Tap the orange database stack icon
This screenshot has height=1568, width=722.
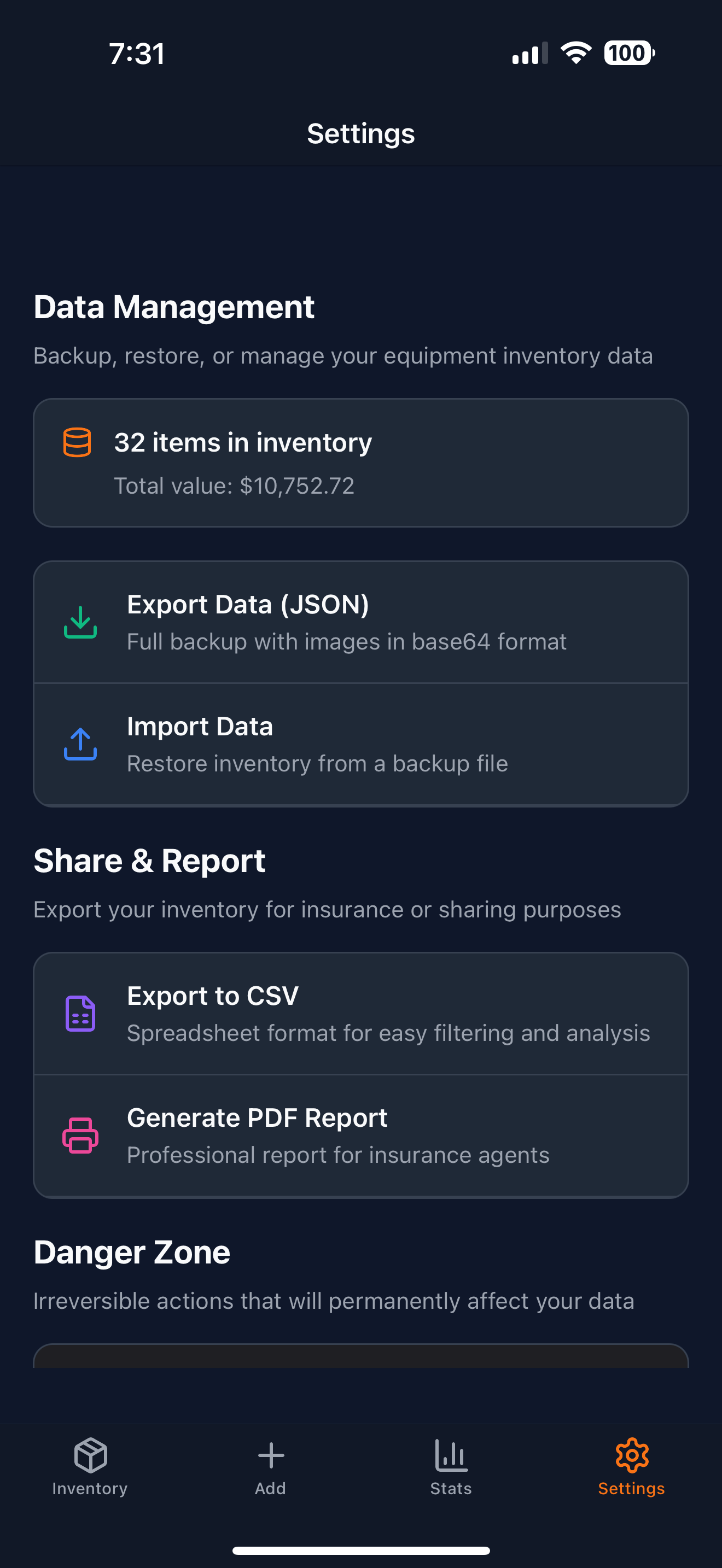coord(77,442)
